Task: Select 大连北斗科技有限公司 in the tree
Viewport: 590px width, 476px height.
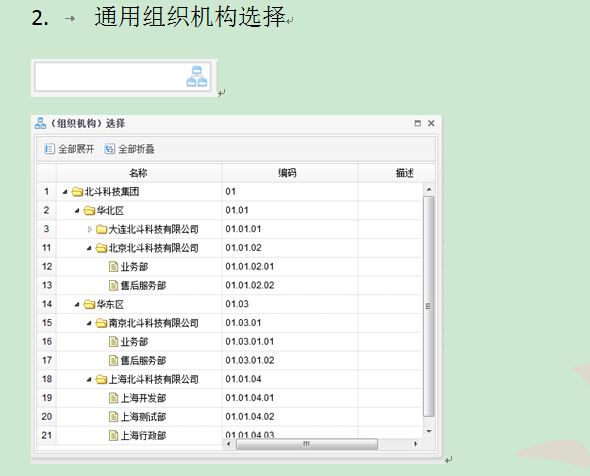Action: [x=153, y=229]
